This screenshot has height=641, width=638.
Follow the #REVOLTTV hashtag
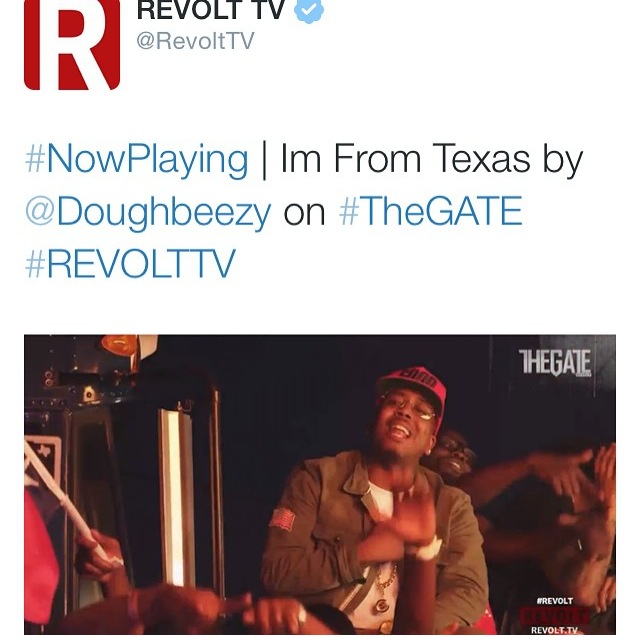(130, 264)
